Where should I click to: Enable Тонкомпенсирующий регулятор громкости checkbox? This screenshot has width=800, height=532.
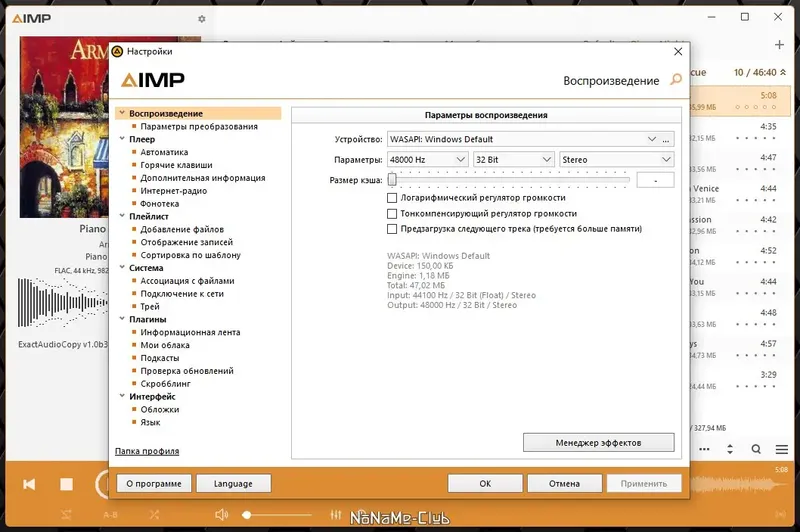(x=392, y=214)
